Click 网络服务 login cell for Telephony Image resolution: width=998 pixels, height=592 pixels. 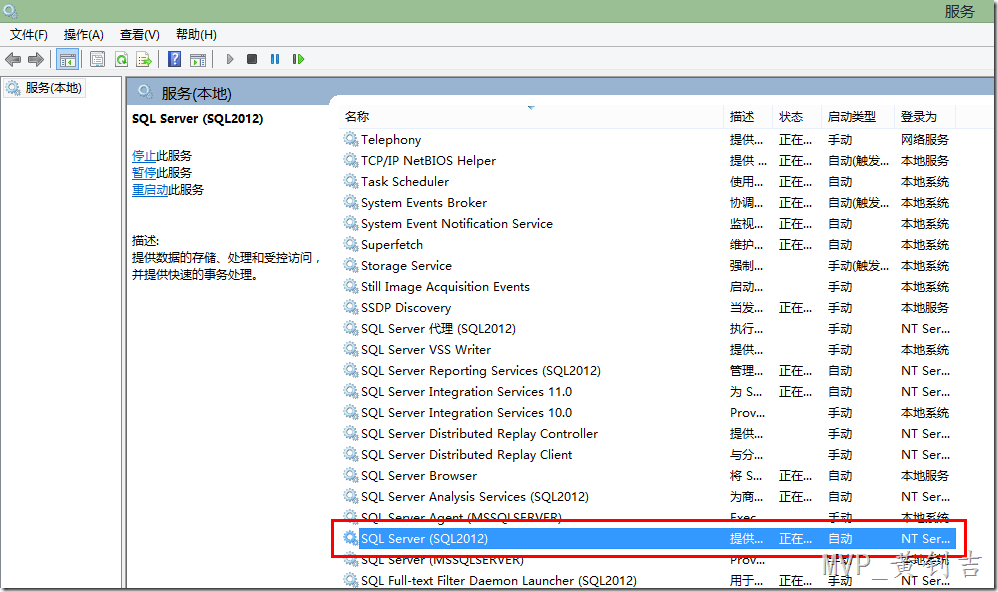[925, 139]
